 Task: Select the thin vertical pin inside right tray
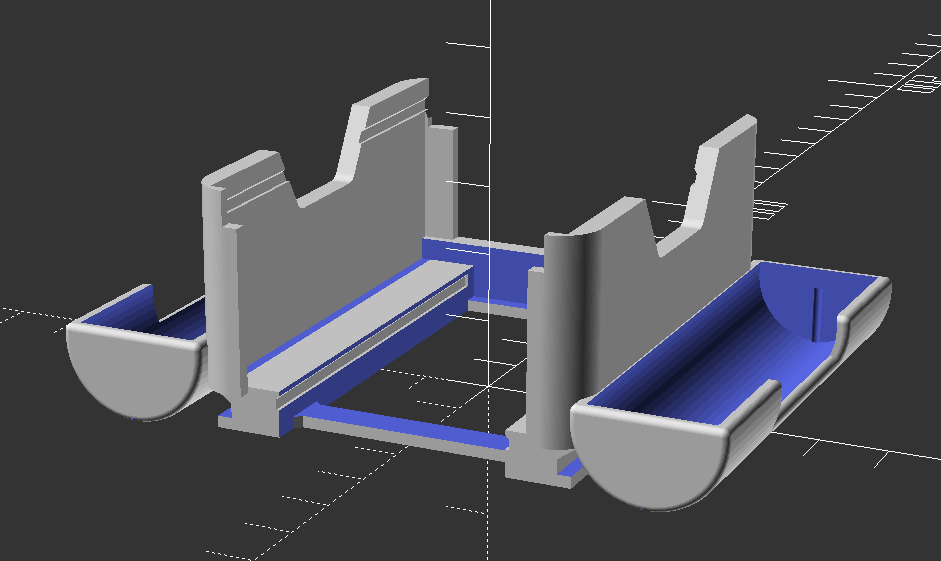[815, 314]
